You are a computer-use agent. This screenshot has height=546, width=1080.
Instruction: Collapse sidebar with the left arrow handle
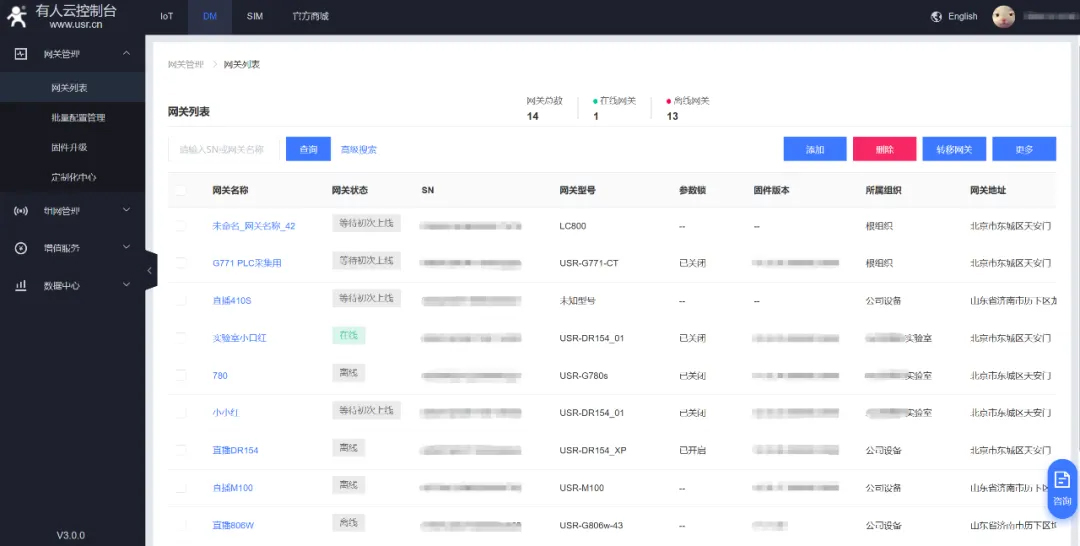click(x=150, y=270)
